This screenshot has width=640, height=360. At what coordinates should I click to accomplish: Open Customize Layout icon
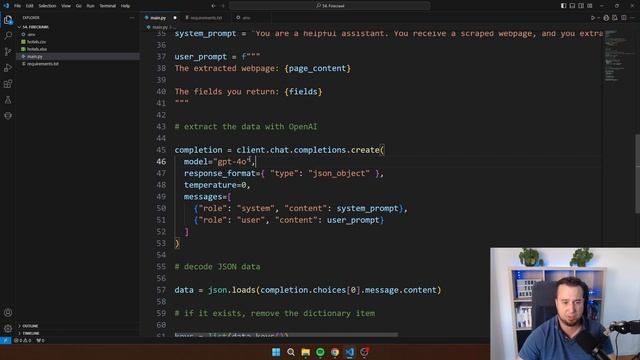pos(590,6)
